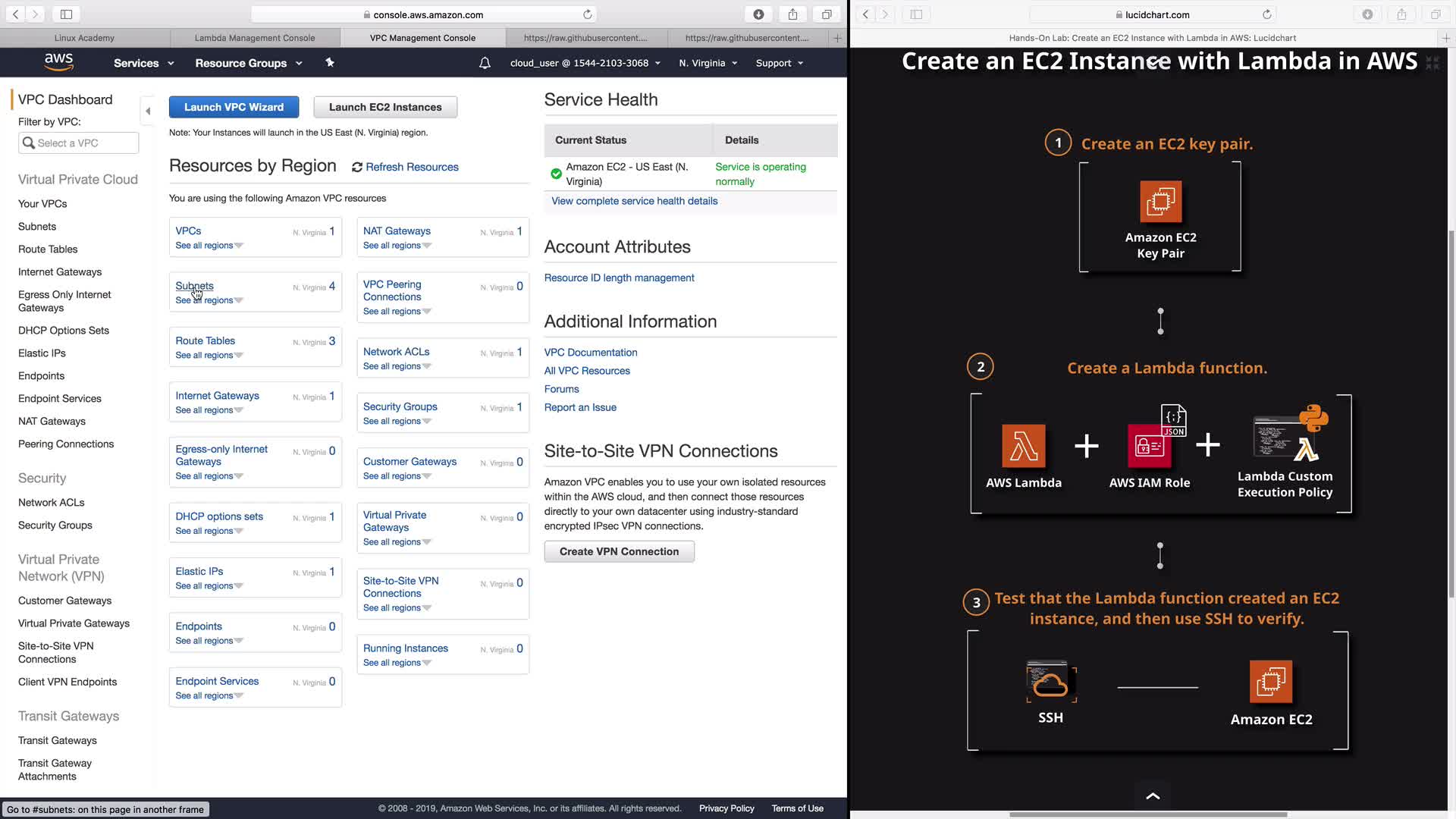Open the N. Virginia region dropdown
The height and width of the screenshot is (819, 1456).
click(708, 63)
